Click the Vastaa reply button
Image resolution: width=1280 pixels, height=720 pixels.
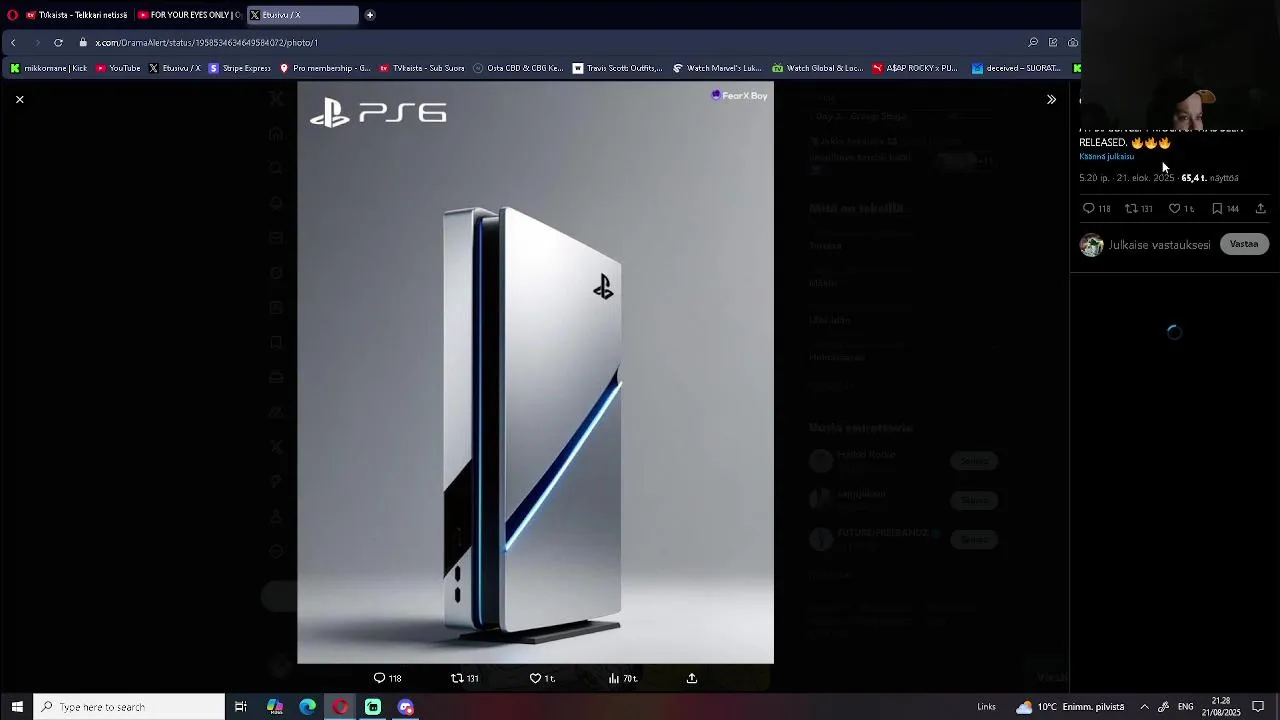click(1244, 244)
